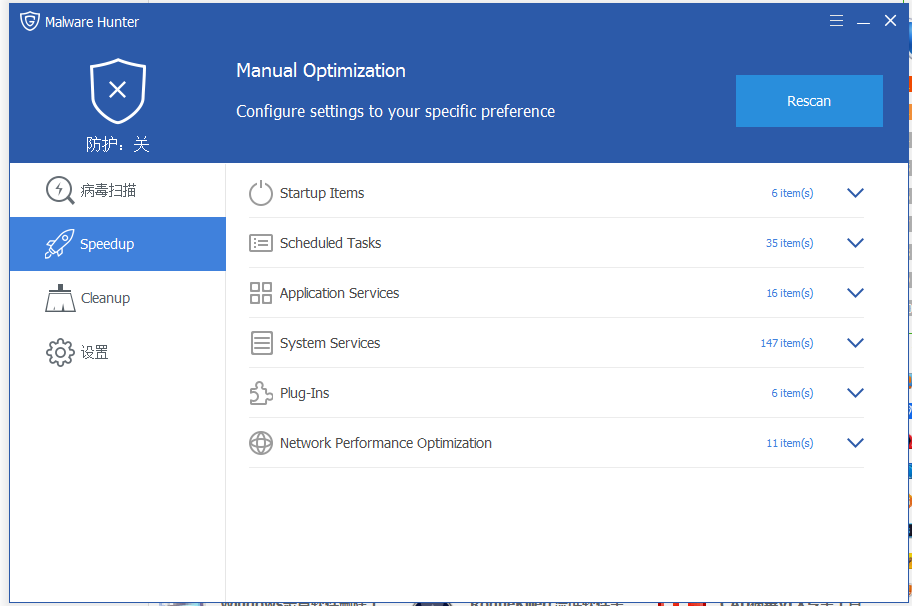Click the System Services document icon
This screenshot has height=606, width=912.
coord(261,343)
